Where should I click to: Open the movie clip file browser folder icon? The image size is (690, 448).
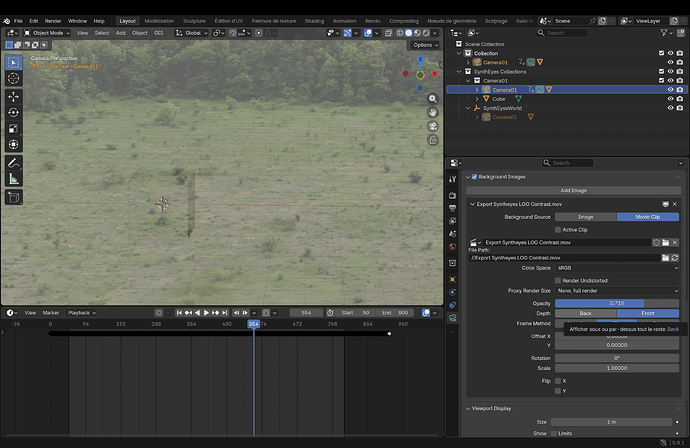point(665,242)
